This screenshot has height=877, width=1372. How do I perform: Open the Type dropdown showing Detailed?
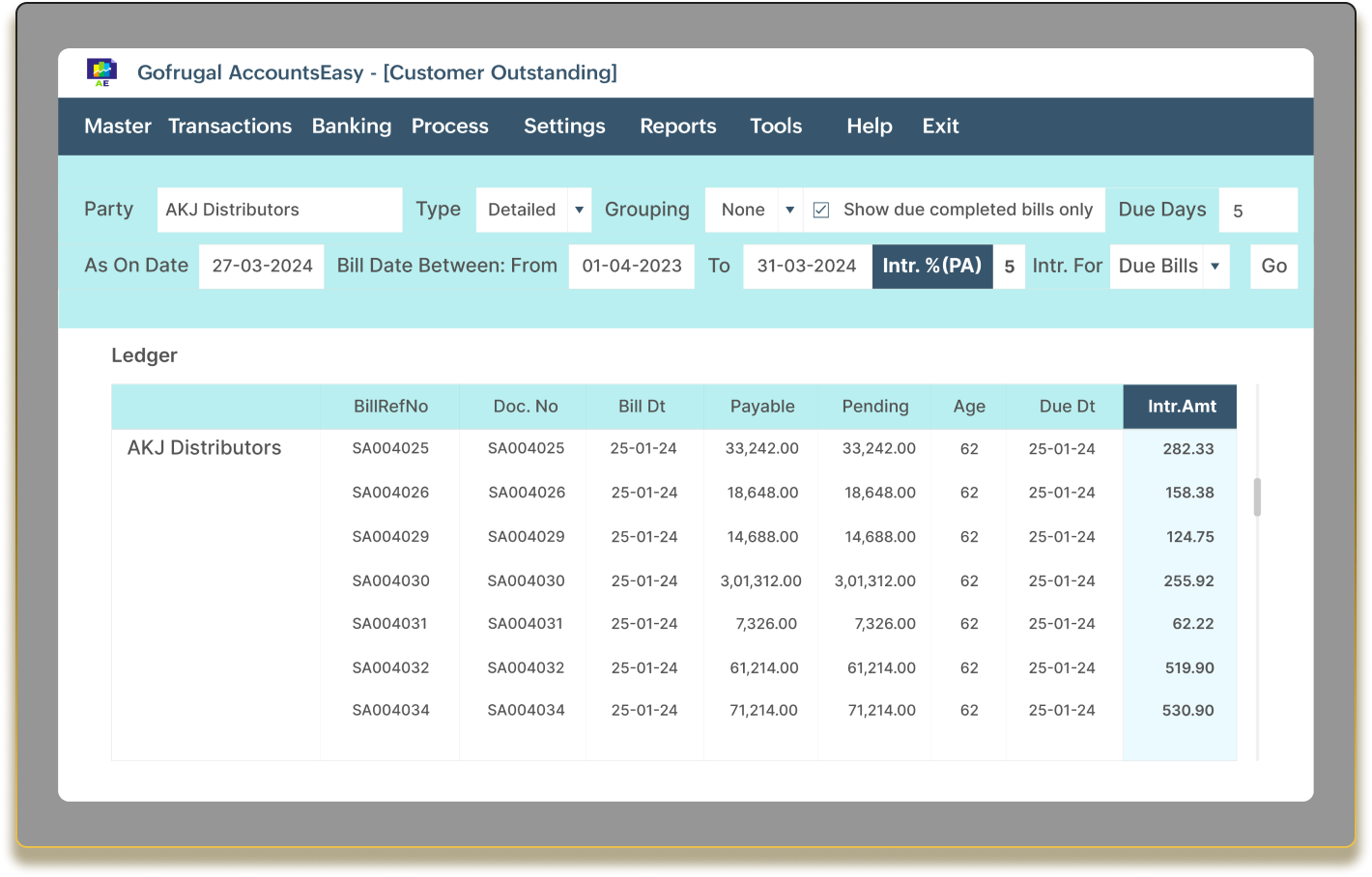(x=581, y=210)
